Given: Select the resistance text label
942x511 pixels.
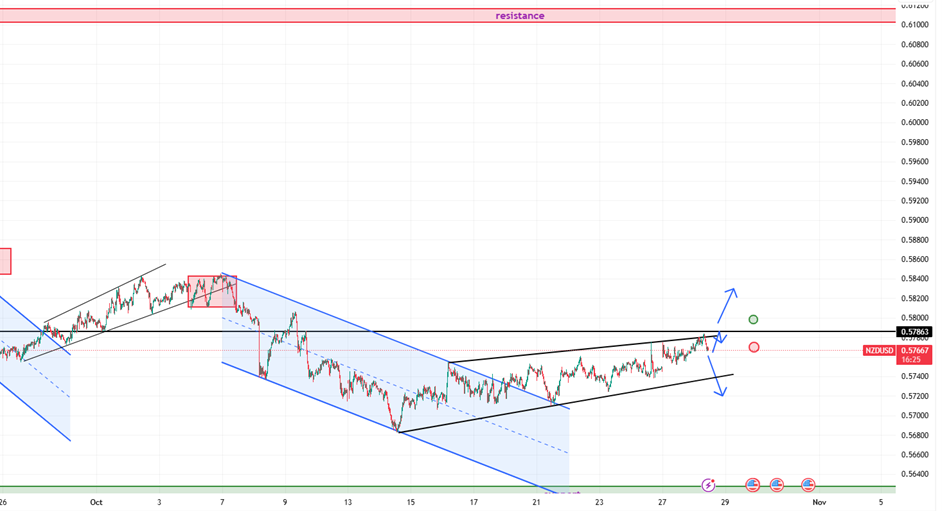Looking at the screenshot, I should 520,16.
